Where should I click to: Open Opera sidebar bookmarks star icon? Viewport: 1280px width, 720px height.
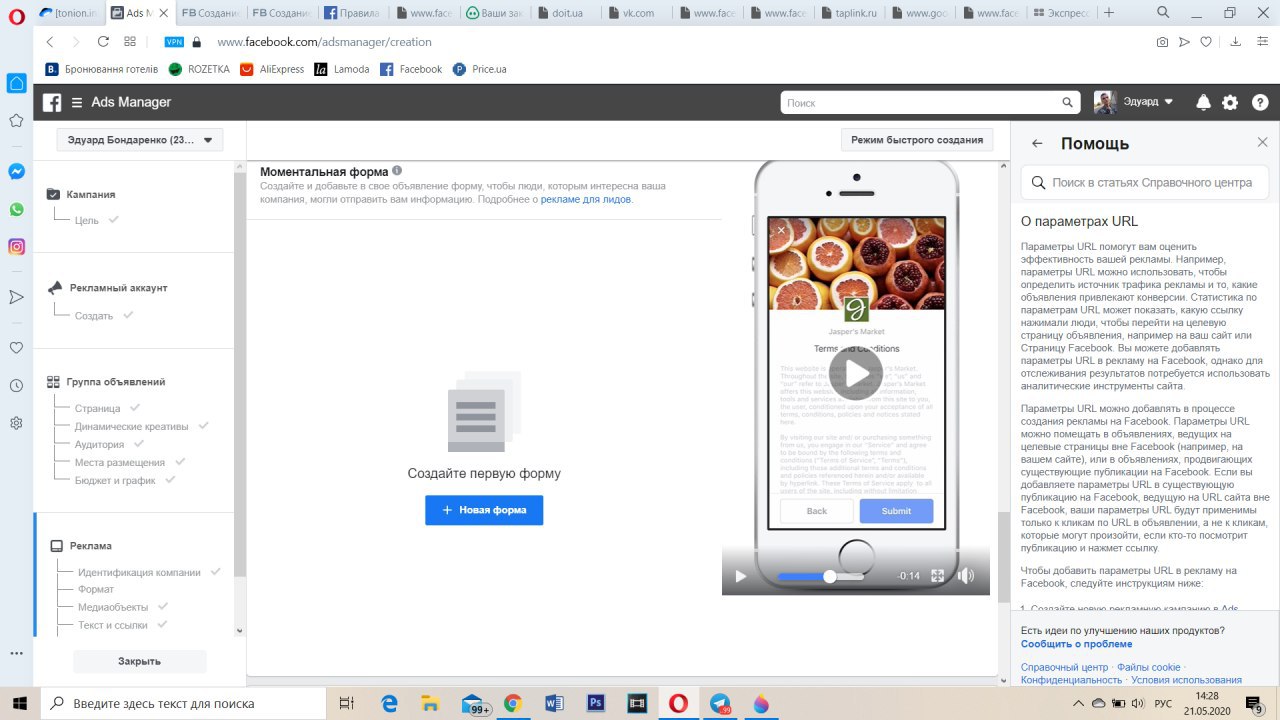coord(16,120)
